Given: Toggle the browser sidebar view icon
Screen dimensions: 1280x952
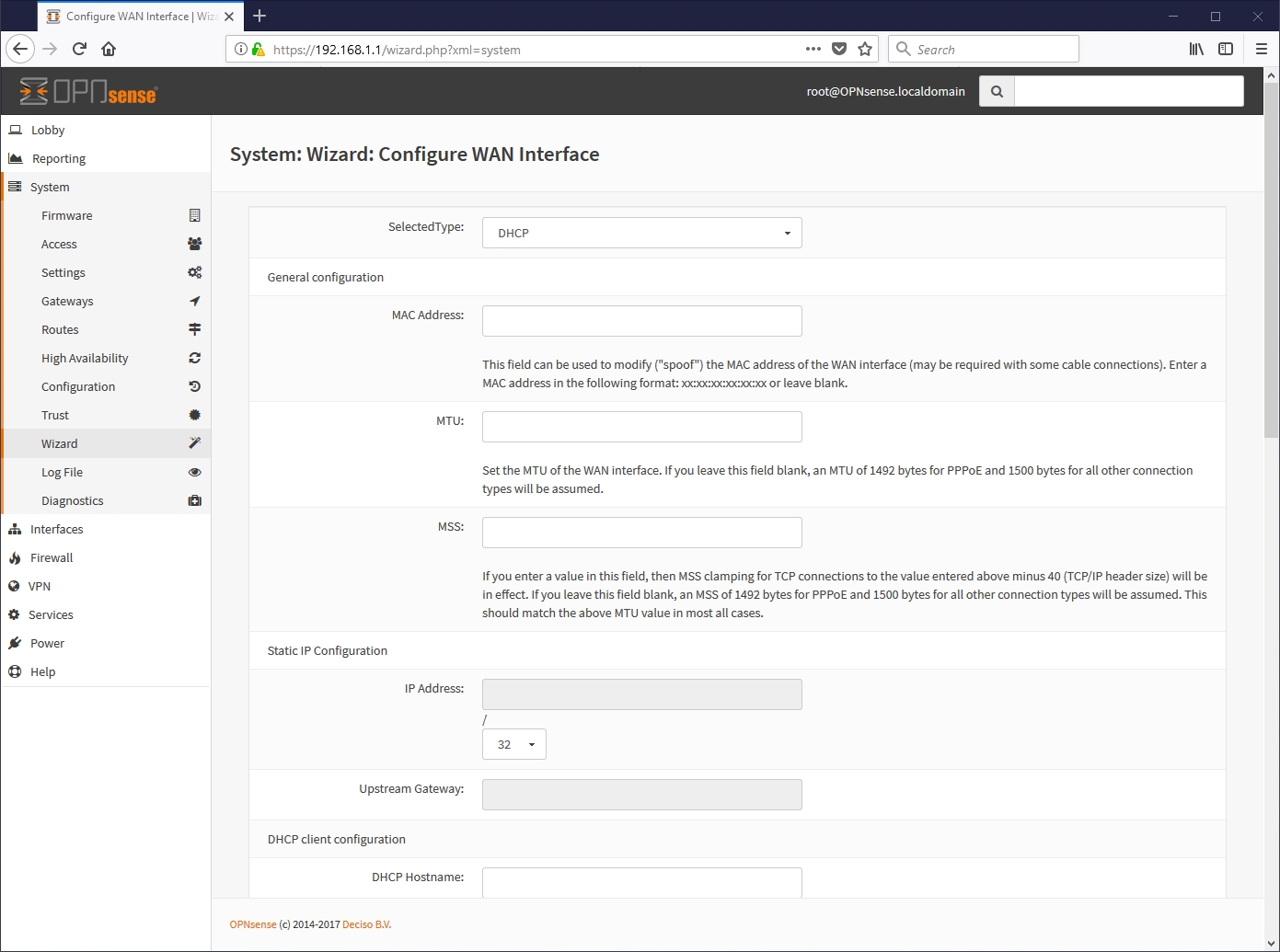Looking at the screenshot, I should [1226, 50].
